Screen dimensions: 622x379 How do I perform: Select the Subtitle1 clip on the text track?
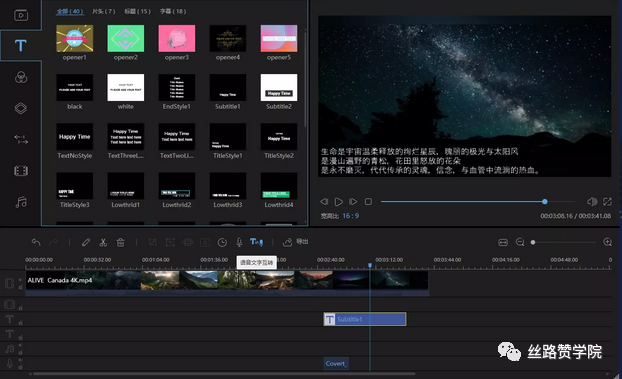point(365,319)
